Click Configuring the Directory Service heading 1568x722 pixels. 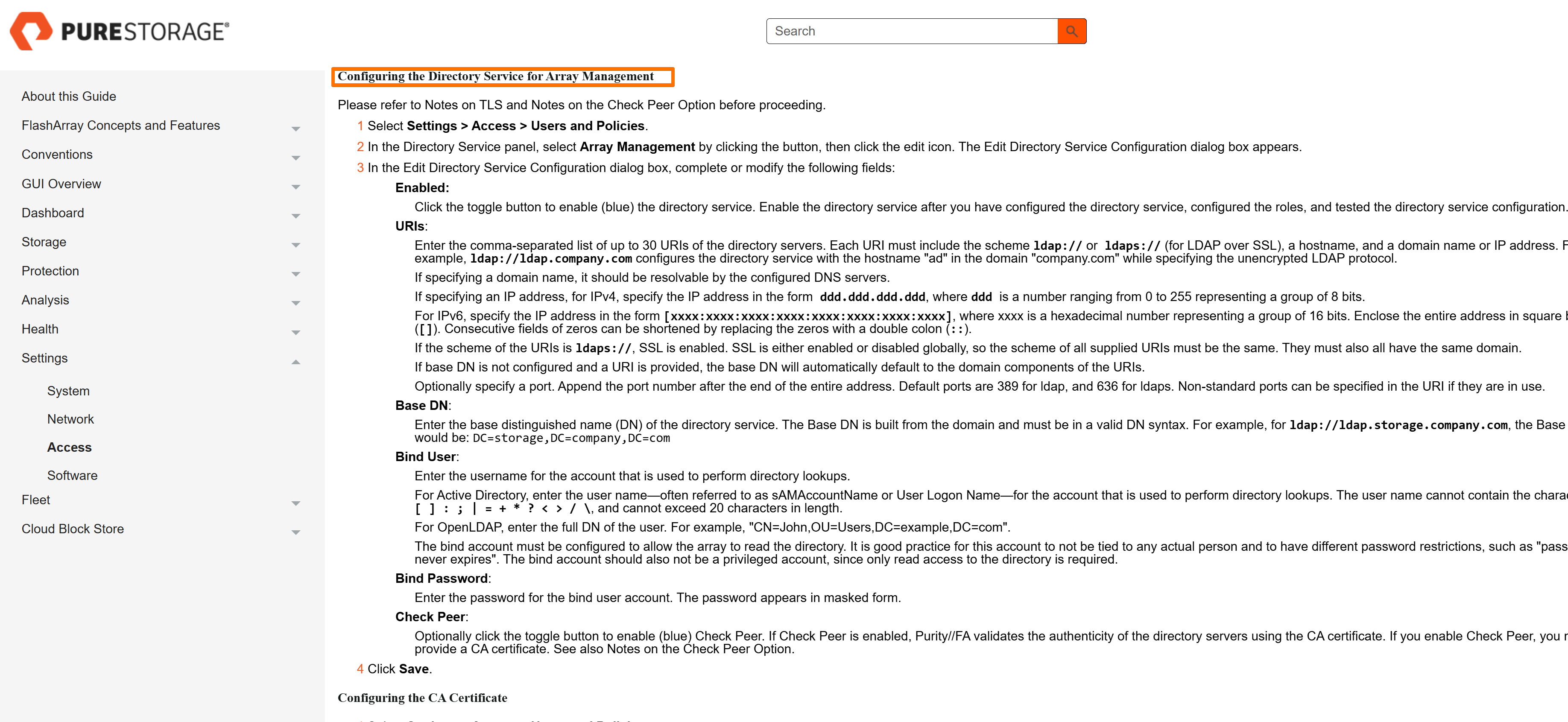[495, 76]
